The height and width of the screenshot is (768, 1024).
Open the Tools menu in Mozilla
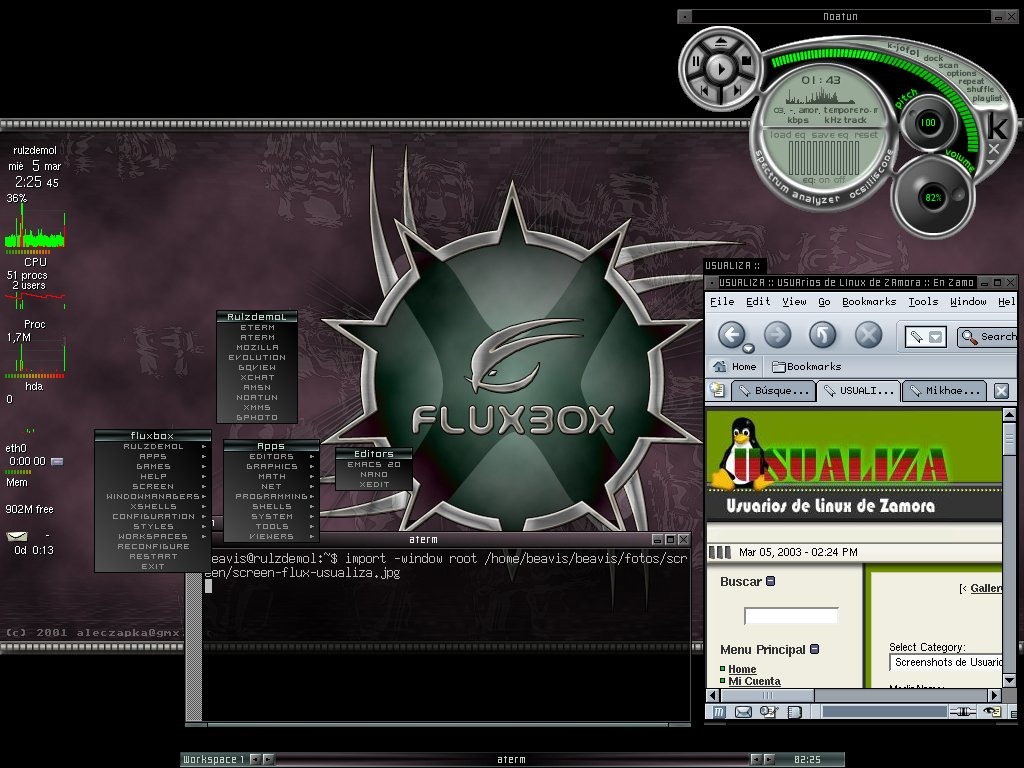pos(923,301)
